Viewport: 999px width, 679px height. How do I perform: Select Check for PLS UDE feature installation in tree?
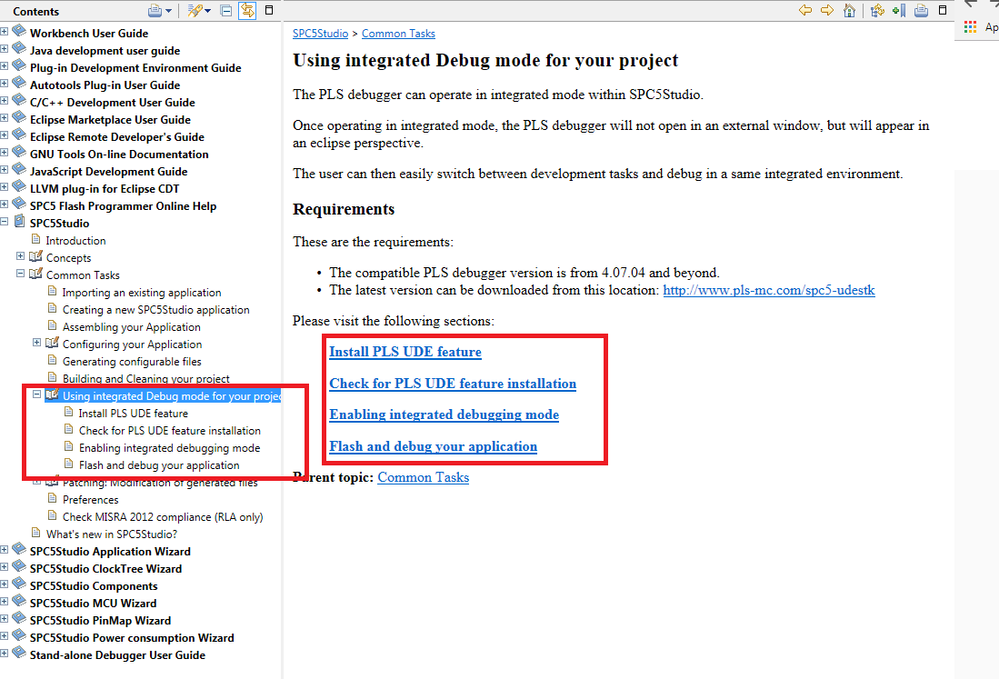pyautogui.click(x=169, y=431)
